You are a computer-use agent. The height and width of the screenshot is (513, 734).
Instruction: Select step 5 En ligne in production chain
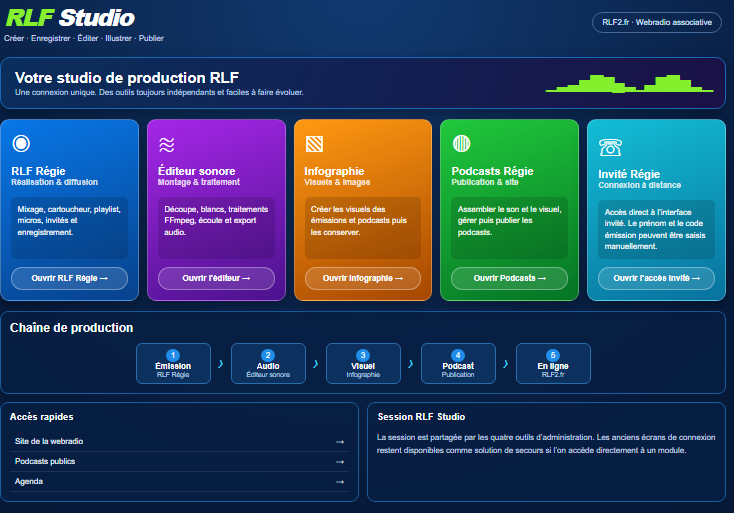pyautogui.click(x=553, y=364)
